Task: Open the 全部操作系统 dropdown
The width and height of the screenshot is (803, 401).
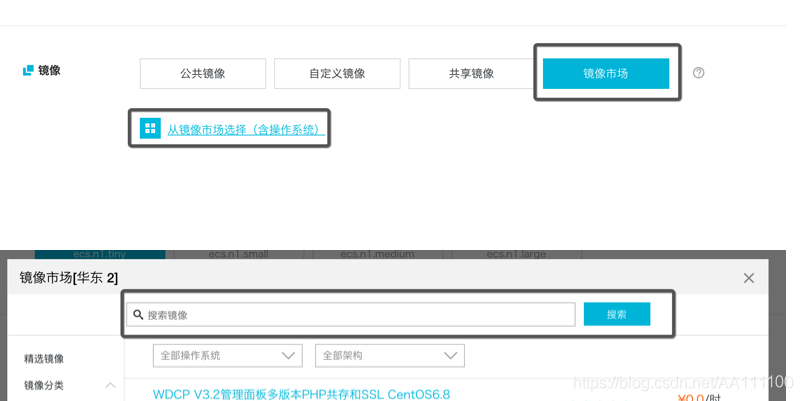Action: (228, 355)
